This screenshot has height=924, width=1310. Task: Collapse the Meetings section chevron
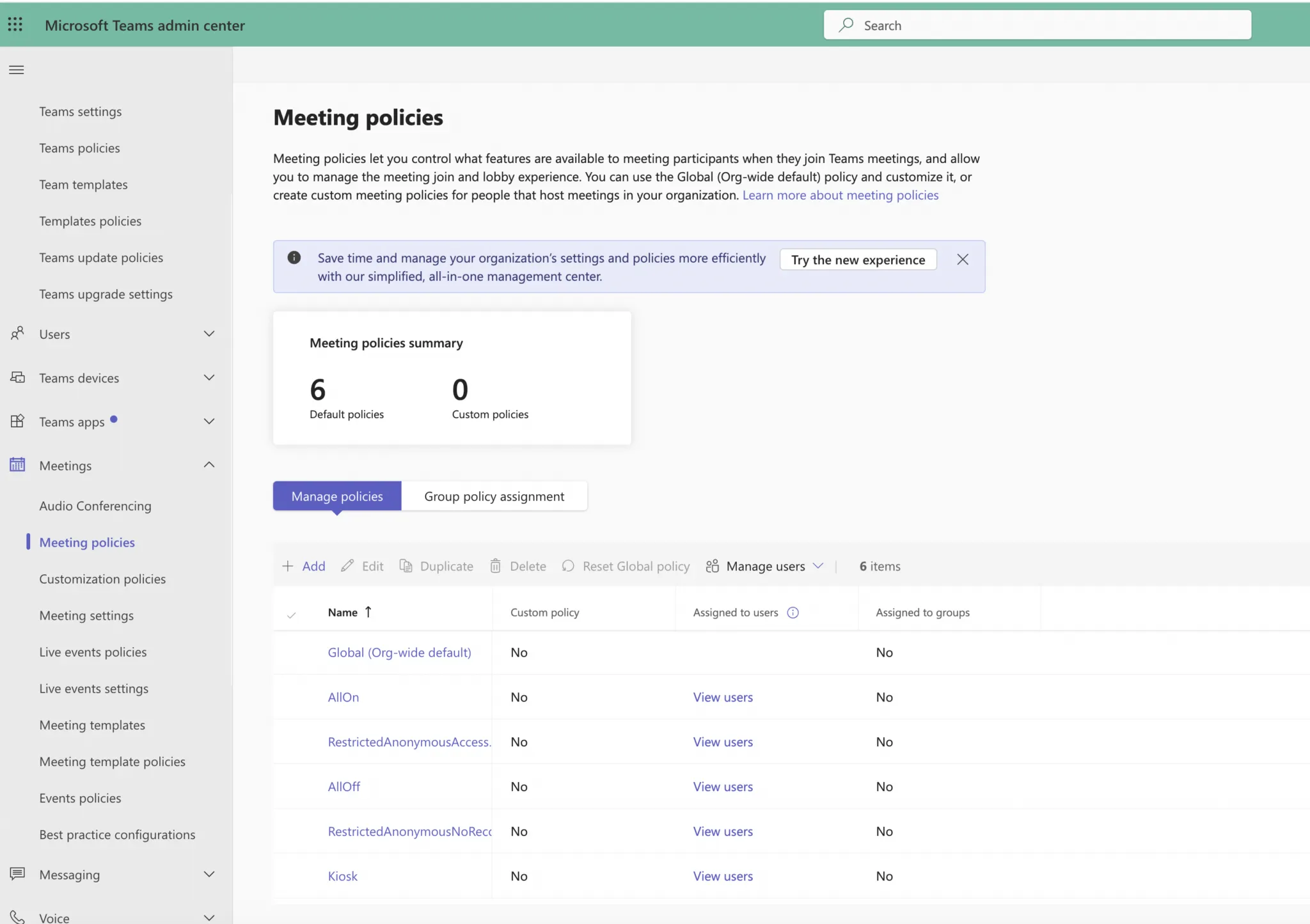pyautogui.click(x=209, y=465)
